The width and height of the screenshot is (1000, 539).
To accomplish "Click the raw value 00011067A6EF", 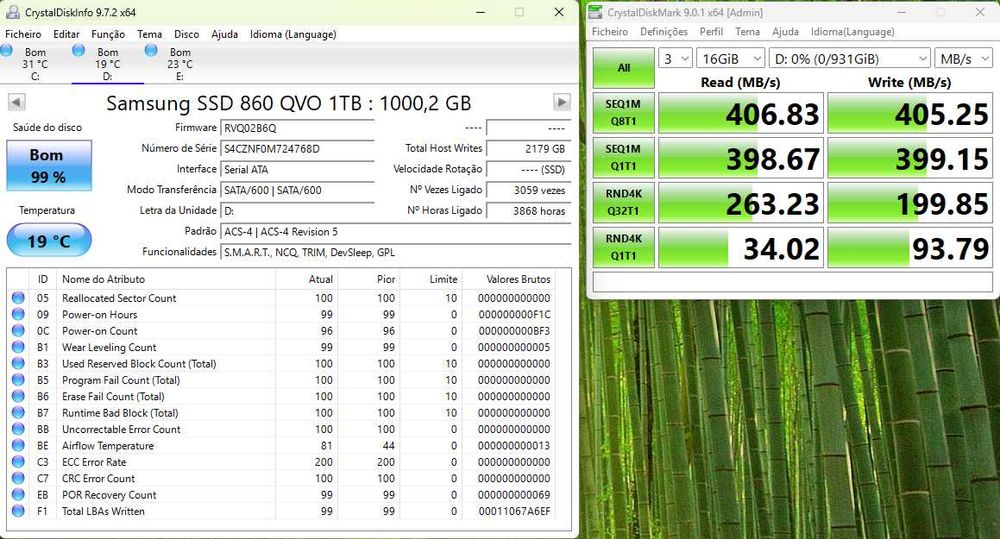I will tap(514, 511).
